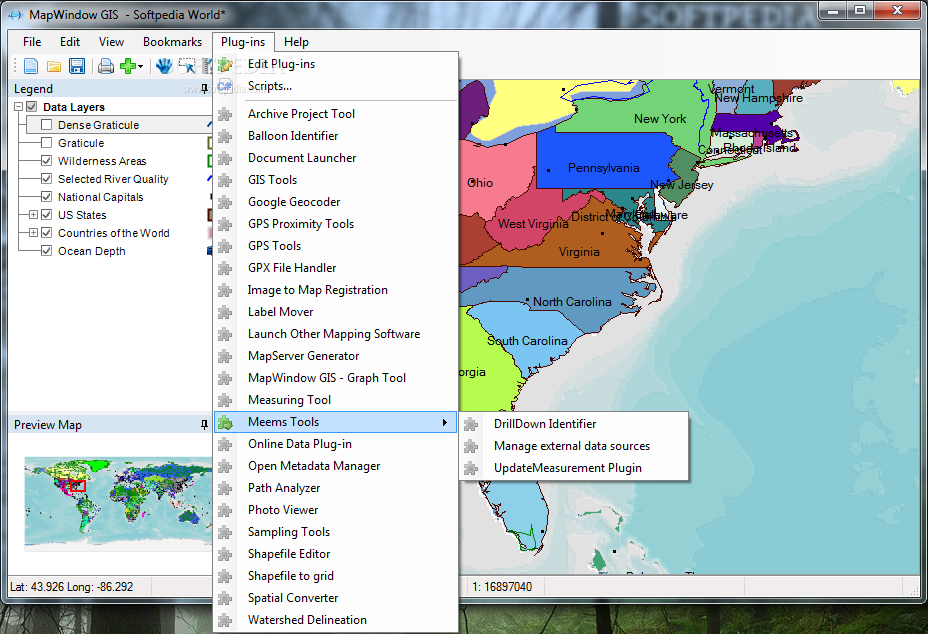Click the UpdateMeasurement Plugin puzzle icon
Image resolution: width=928 pixels, height=634 pixels.
471,468
